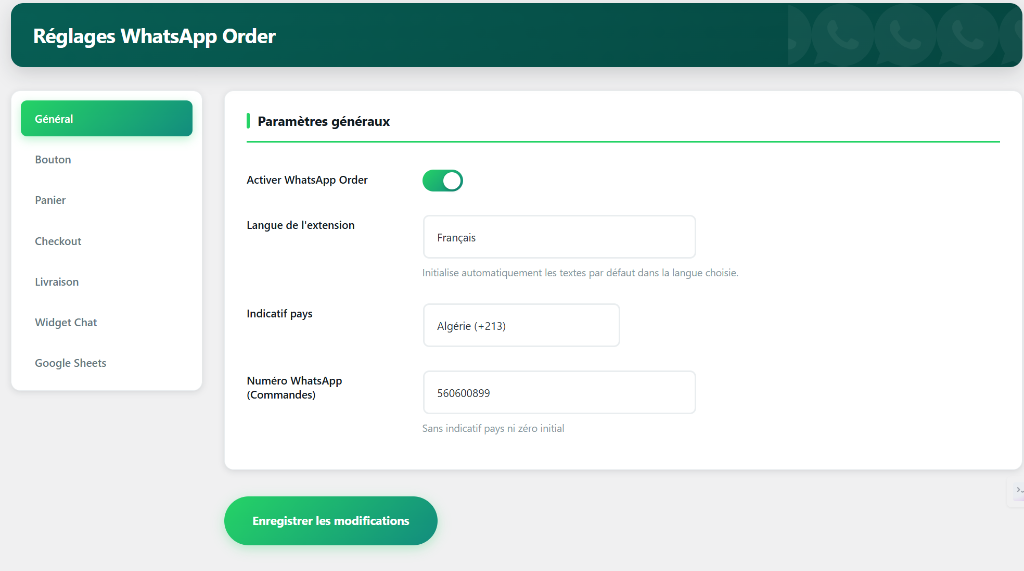Image resolution: width=1024 pixels, height=571 pixels.
Task: Click the Sans indicatif pays helper text
Action: (x=493, y=429)
